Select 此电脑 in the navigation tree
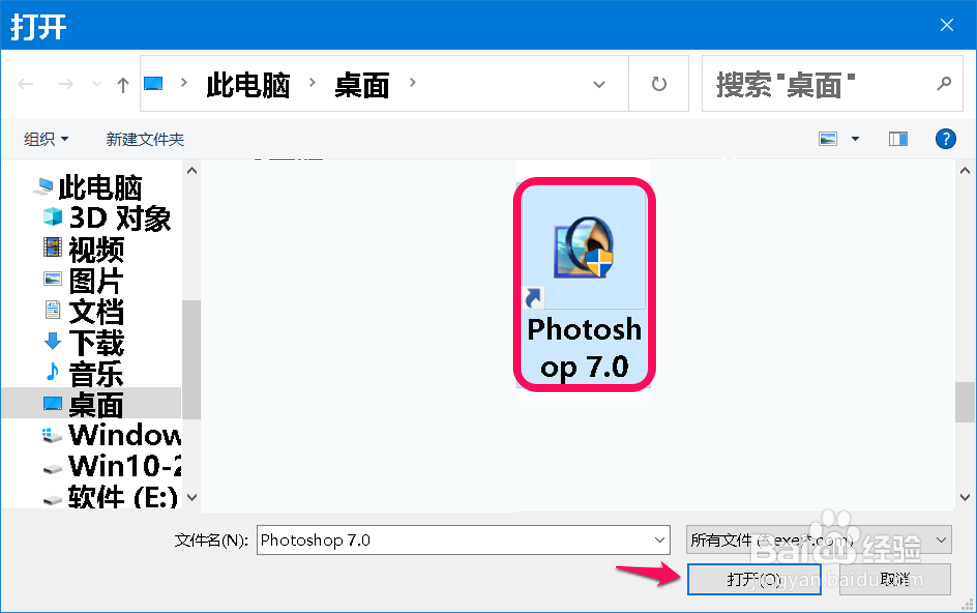Screen dimensions: 977x613 click(x=100, y=188)
